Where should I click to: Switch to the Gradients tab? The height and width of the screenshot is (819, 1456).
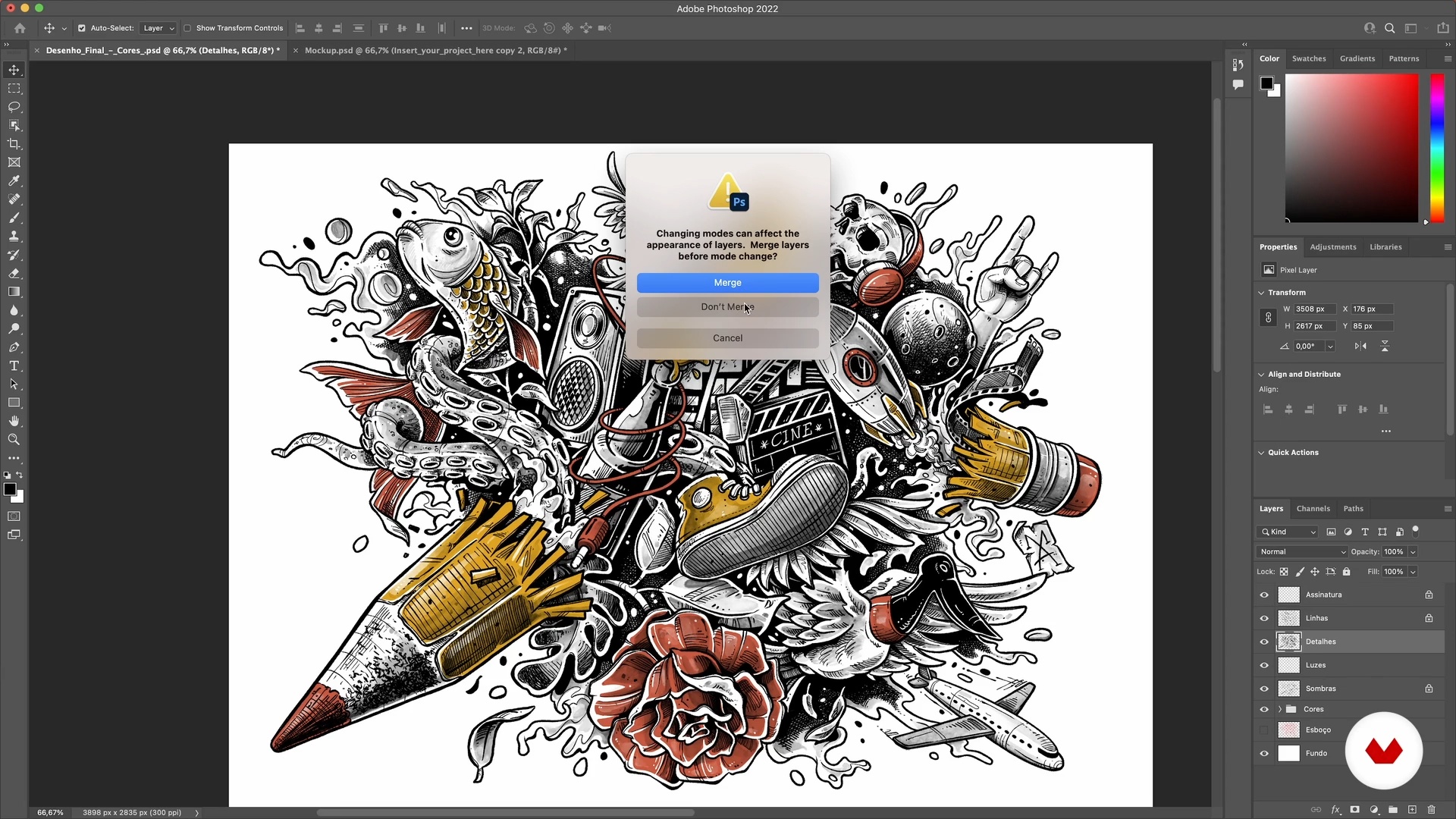coord(1357,58)
